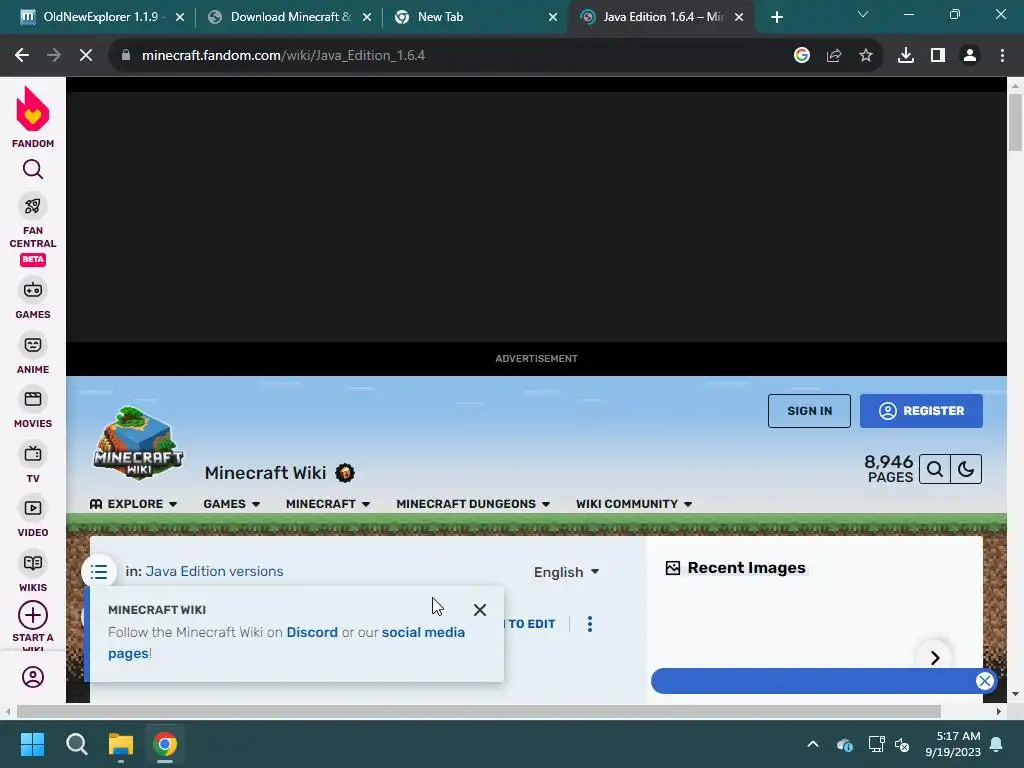Expand the Games navigation menu
Viewport: 1024px width, 768px height.
232,504
